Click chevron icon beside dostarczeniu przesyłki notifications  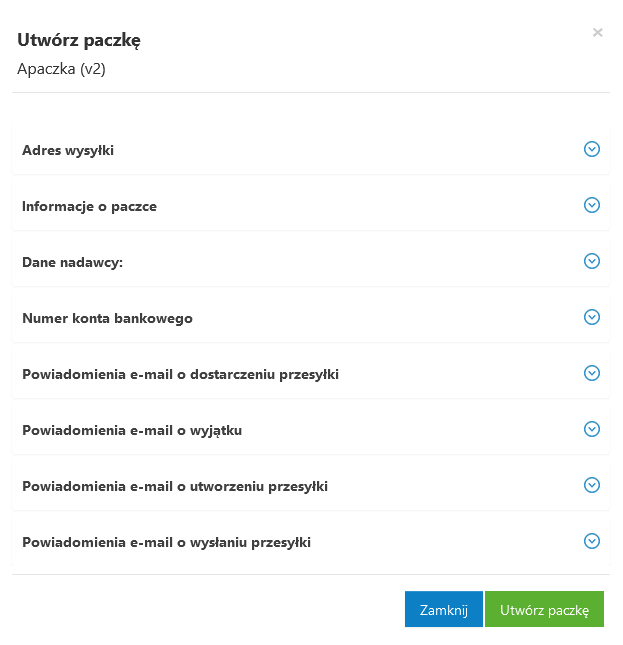tap(591, 373)
